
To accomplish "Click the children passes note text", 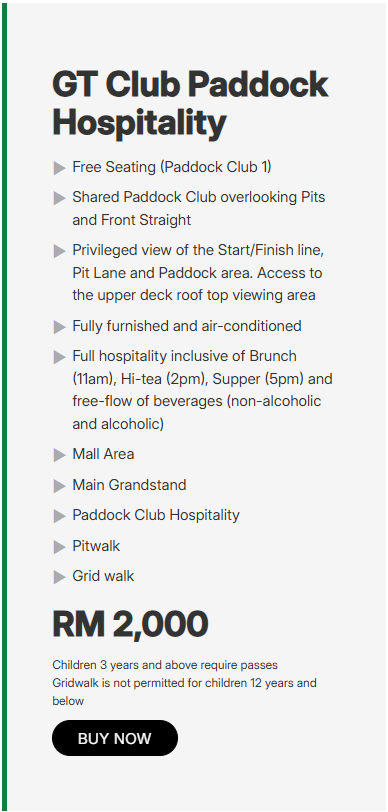I will [x=165, y=665].
